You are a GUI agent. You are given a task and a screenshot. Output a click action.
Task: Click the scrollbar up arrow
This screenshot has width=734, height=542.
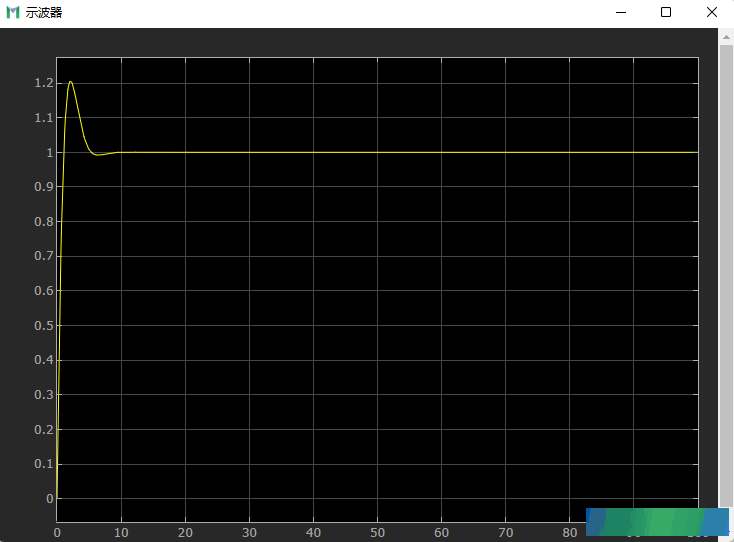coord(726,37)
